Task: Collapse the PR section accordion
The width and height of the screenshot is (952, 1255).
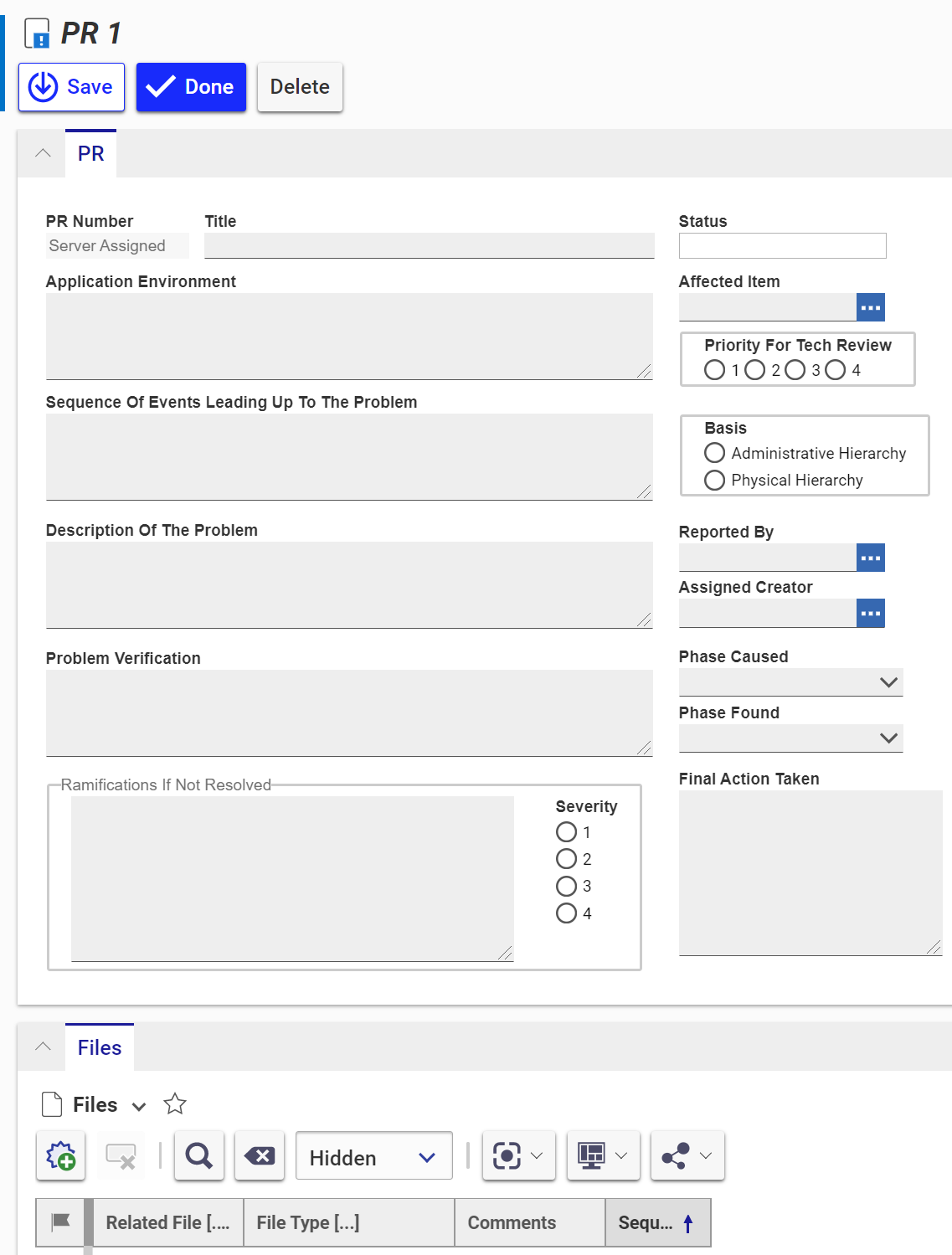Action: point(43,153)
